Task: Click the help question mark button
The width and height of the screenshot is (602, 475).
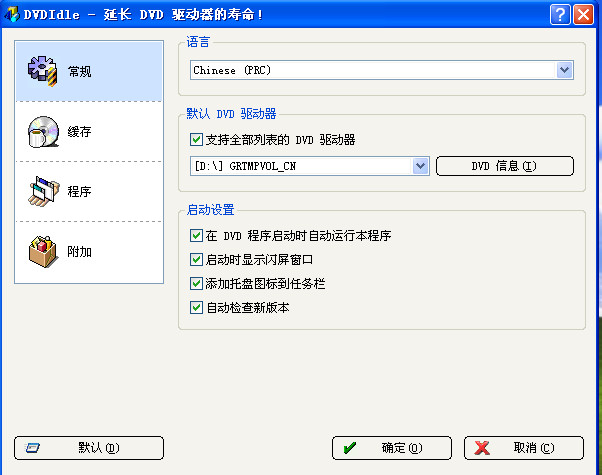Action: tap(560, 15)
